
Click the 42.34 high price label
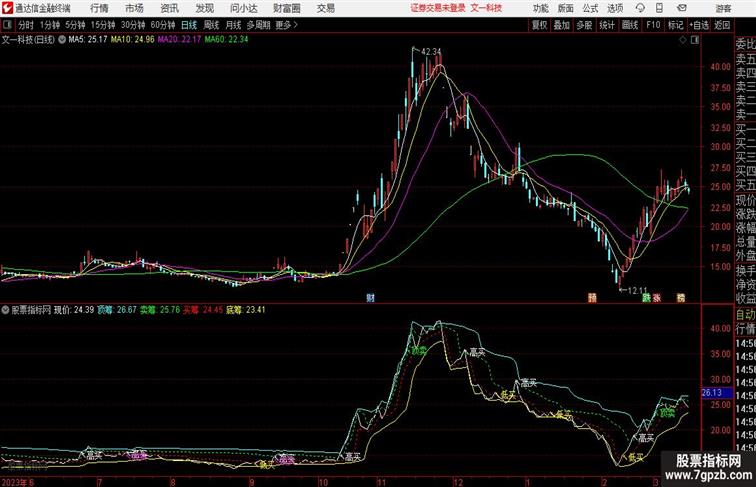(x=431, y=51)
